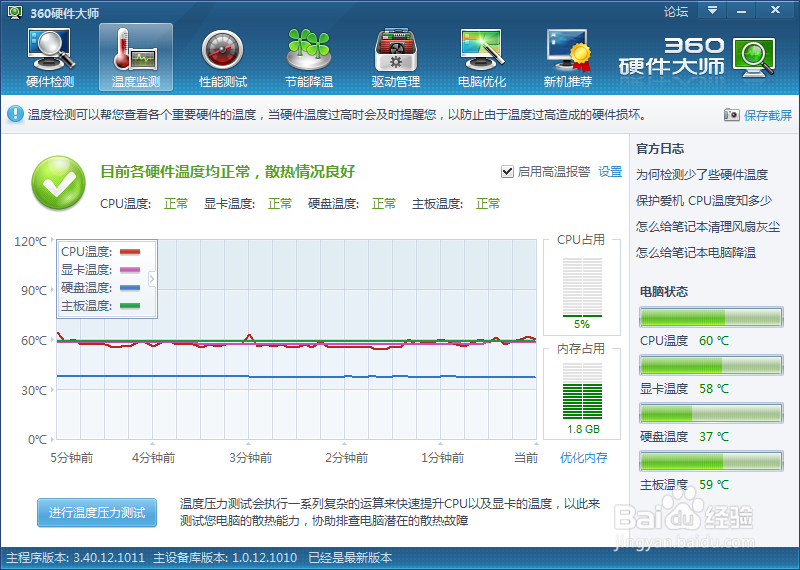The image size is (800, 570).
Task: Click 保存截屏 link
Action: pyautogui.click(x=768, y=115)
